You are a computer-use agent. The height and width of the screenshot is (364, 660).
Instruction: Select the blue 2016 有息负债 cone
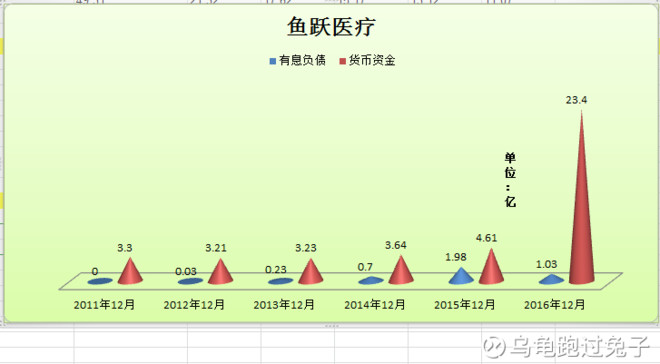[x=551, y=279]
